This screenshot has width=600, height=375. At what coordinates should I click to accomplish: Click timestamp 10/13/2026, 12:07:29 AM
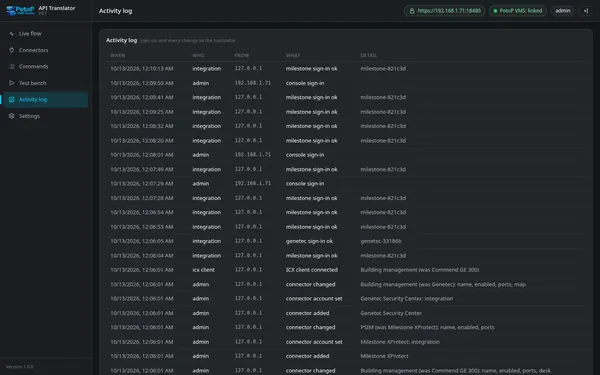click(142, 183)
